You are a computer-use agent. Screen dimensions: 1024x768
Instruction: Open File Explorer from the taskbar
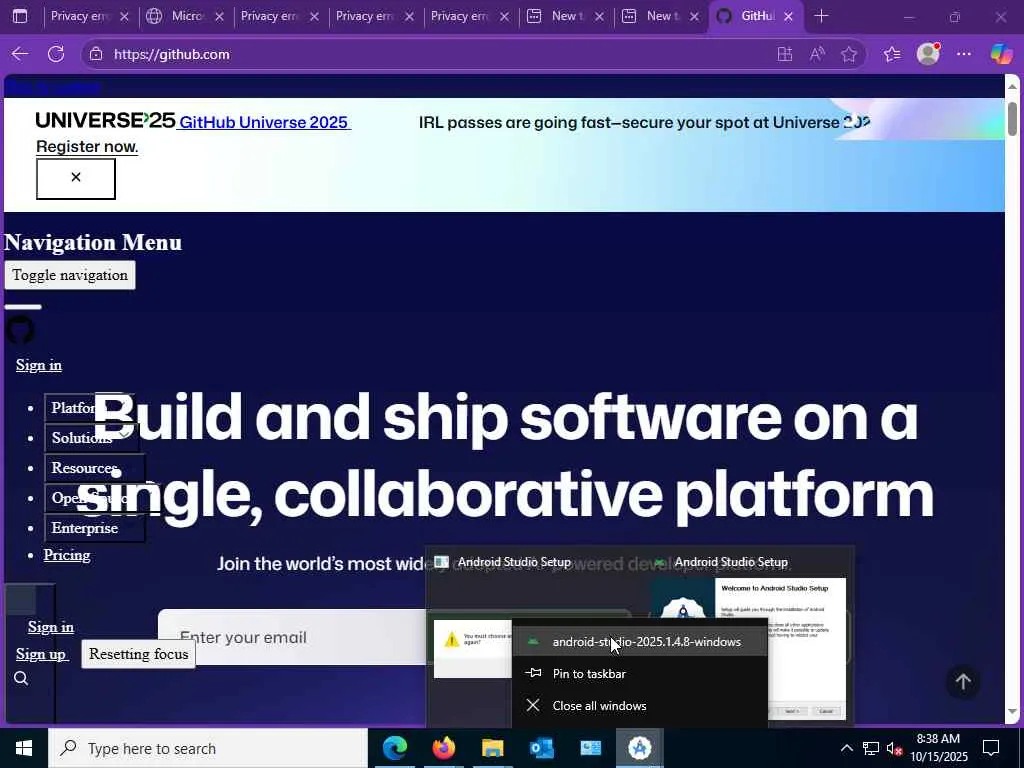(x=492, y=748)
